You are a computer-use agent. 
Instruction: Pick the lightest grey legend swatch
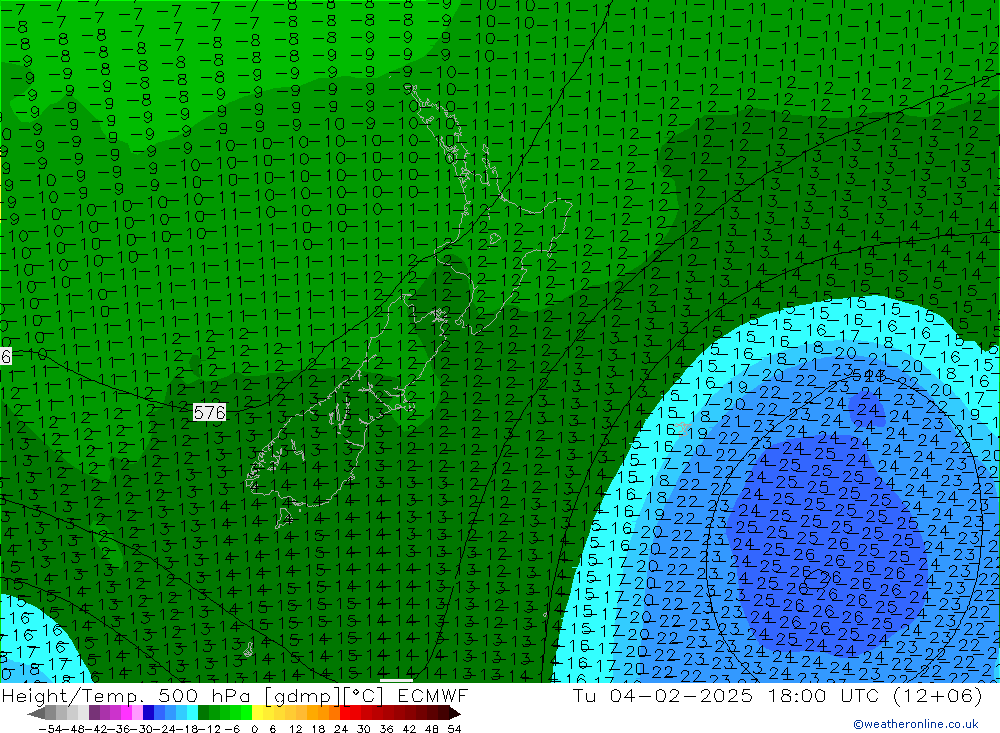(83, 712)
